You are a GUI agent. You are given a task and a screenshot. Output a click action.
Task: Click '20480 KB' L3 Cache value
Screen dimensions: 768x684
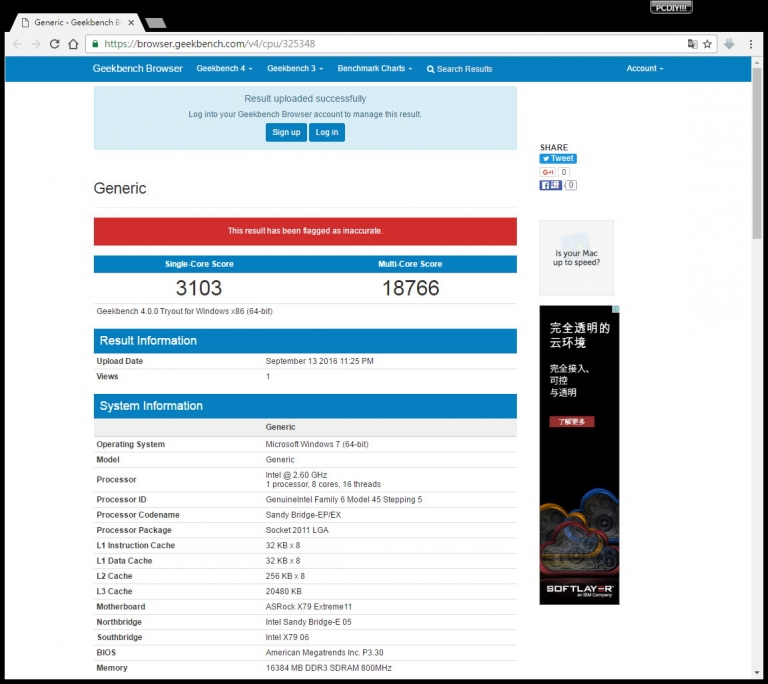pos(284,591)
